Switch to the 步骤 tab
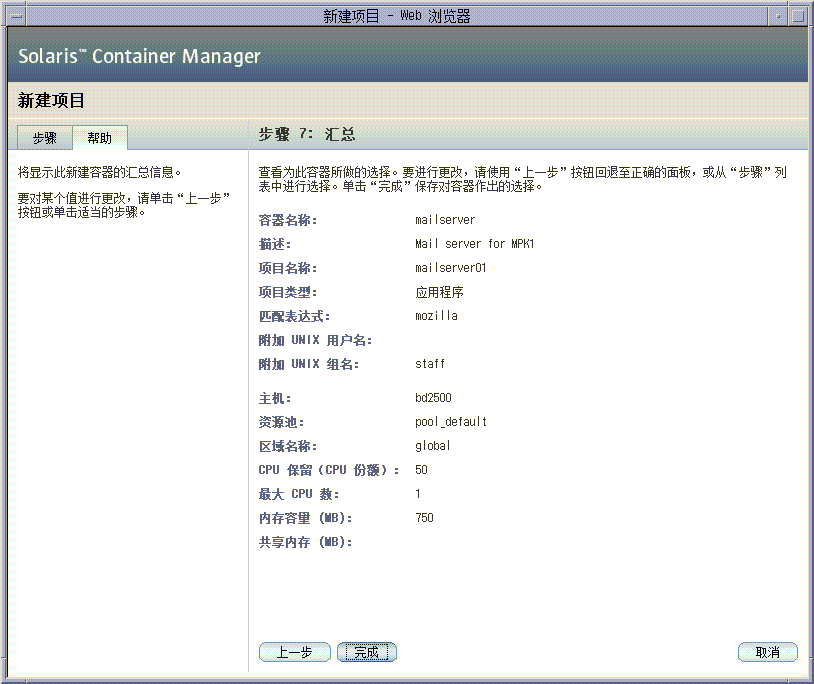The height and width of the screenshot is (684, 814). (45, 138)
